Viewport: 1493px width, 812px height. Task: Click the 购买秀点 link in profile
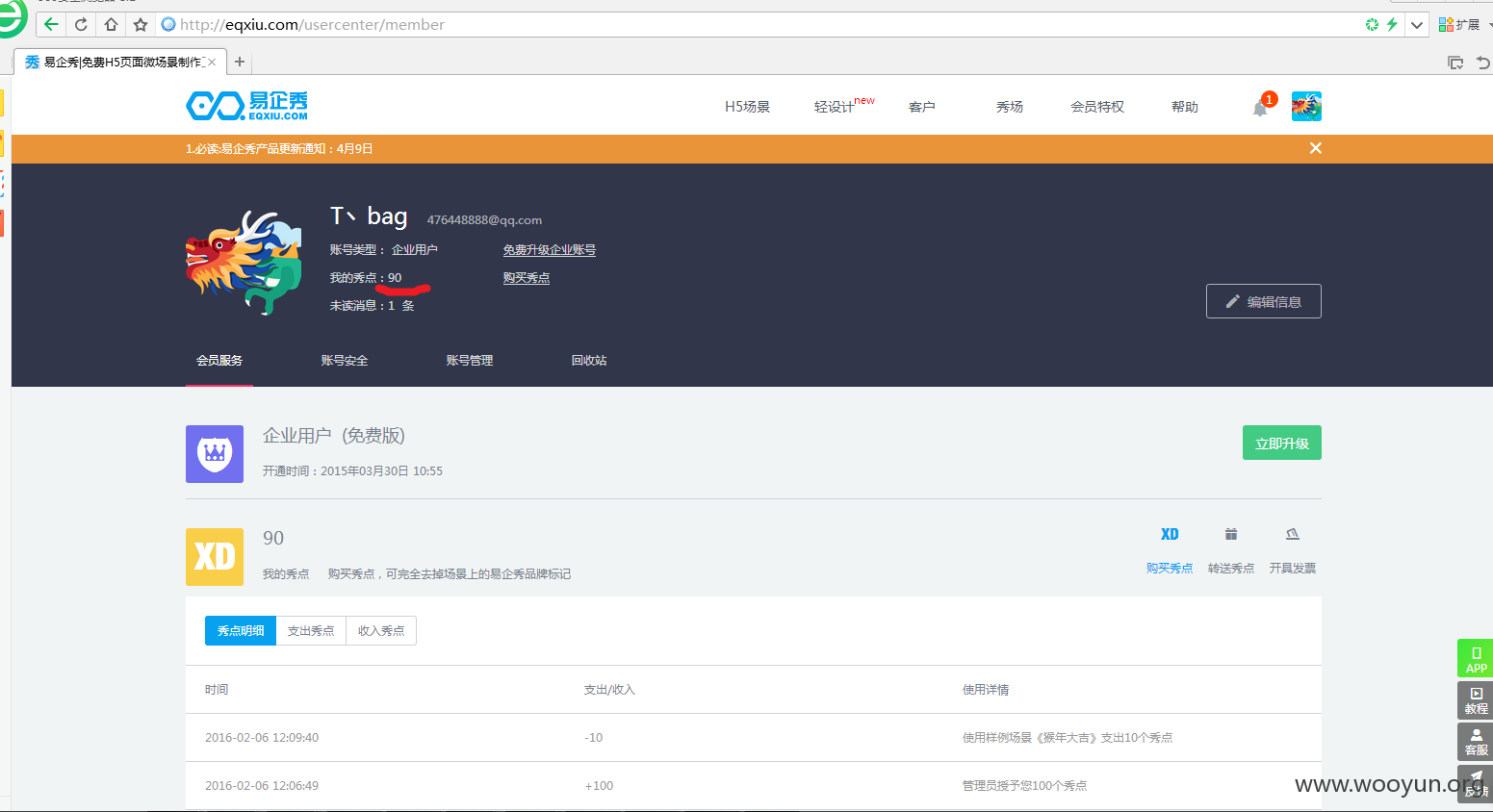(x=526, y=278)
